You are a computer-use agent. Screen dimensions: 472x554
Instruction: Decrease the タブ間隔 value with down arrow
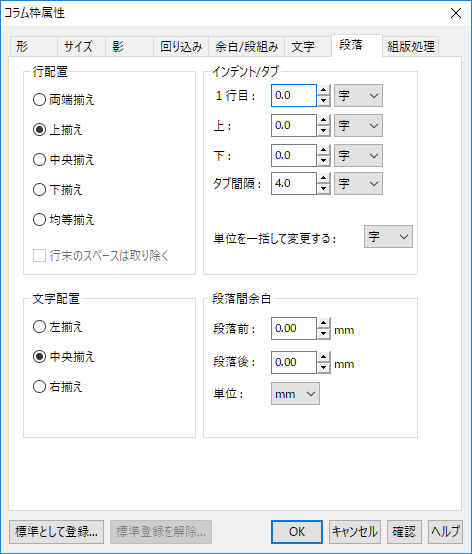click(x=323, y=189)
